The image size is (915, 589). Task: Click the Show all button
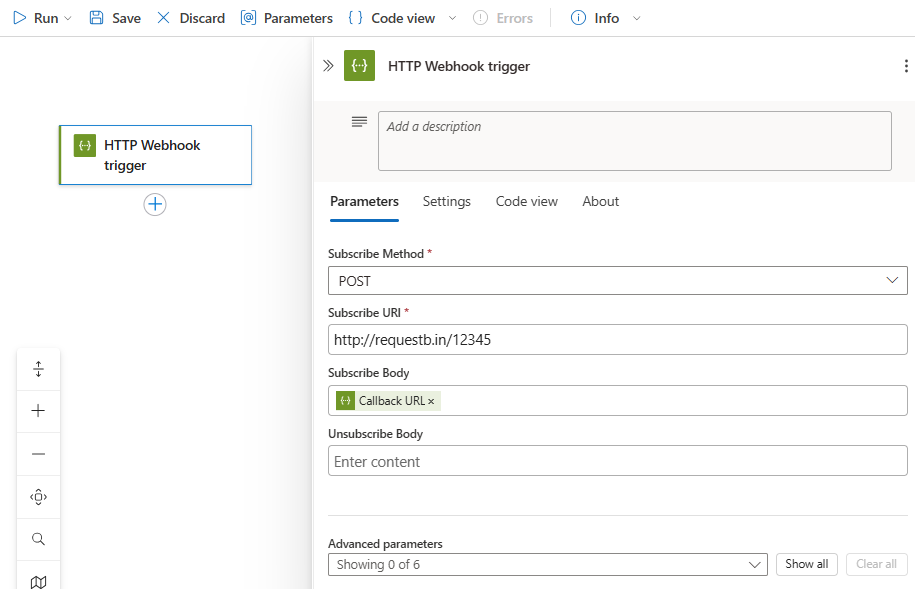pyautogui.click(x=806, y=564)
